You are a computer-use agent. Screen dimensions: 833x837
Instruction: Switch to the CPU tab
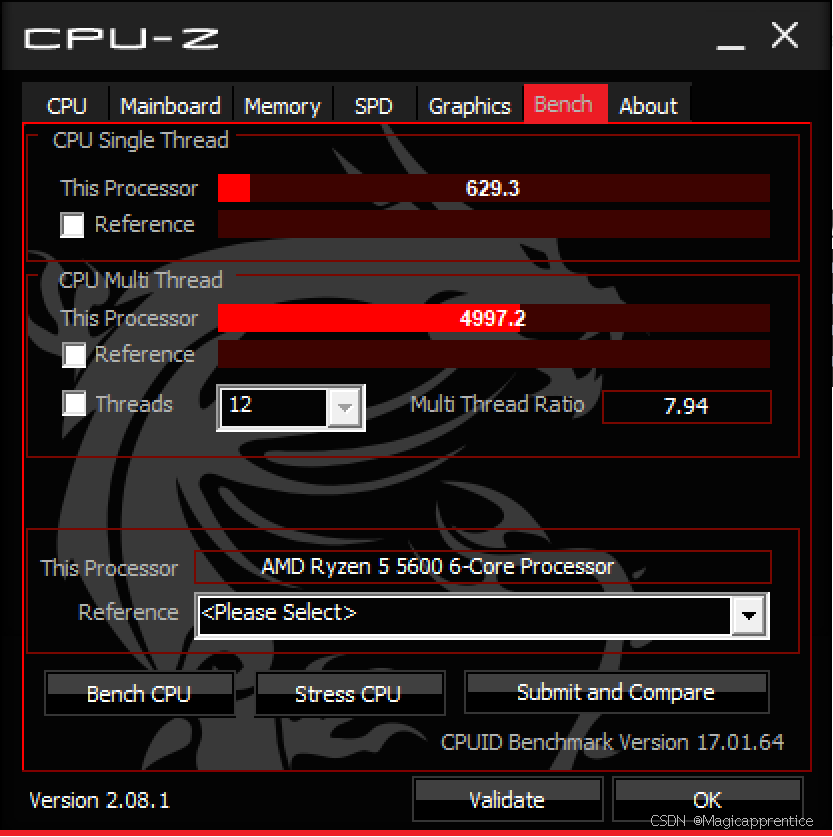coord(66,105)
